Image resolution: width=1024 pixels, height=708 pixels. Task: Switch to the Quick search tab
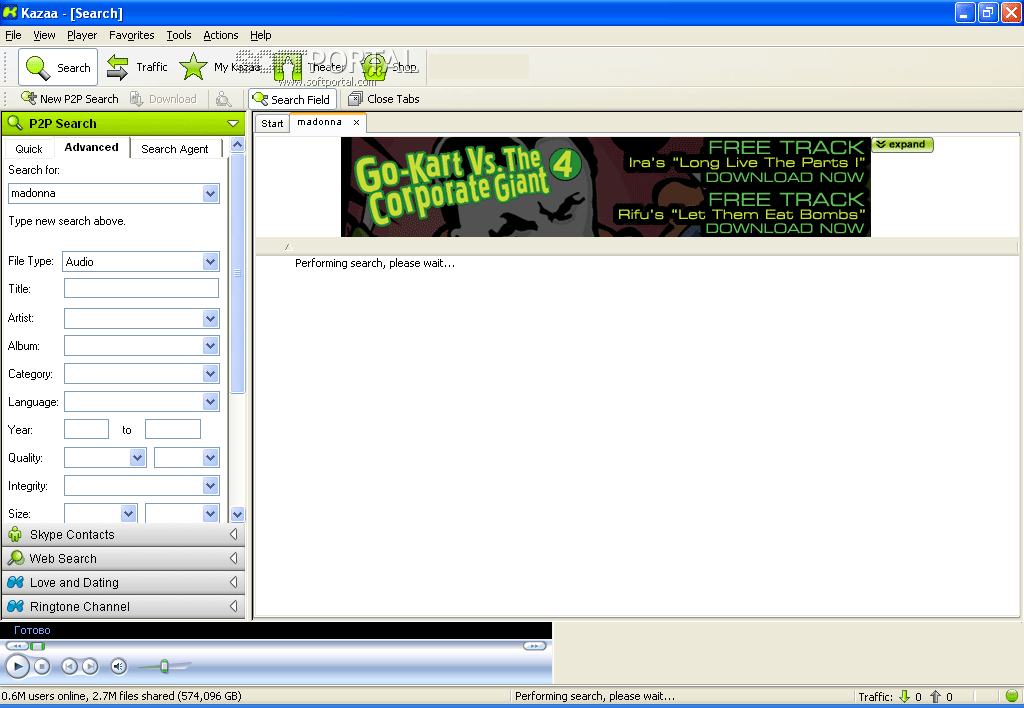[x=29, y=149]
